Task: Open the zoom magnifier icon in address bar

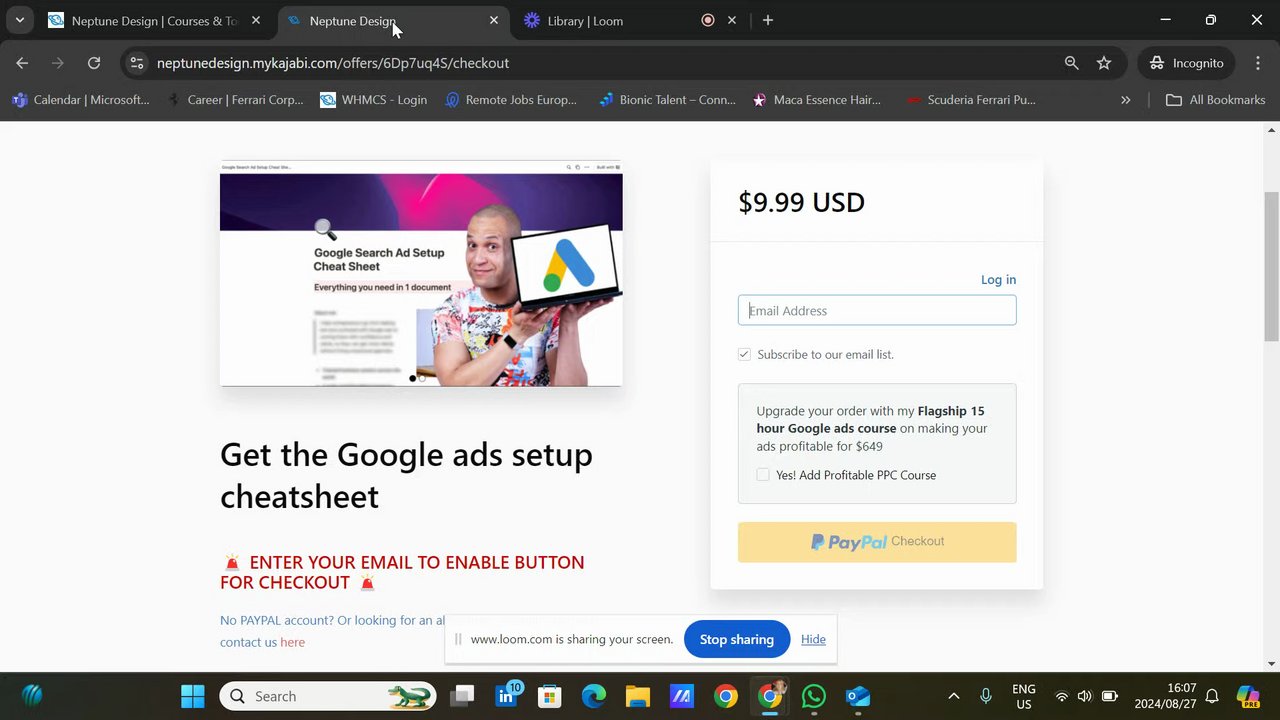Action: click(1072, 63)
